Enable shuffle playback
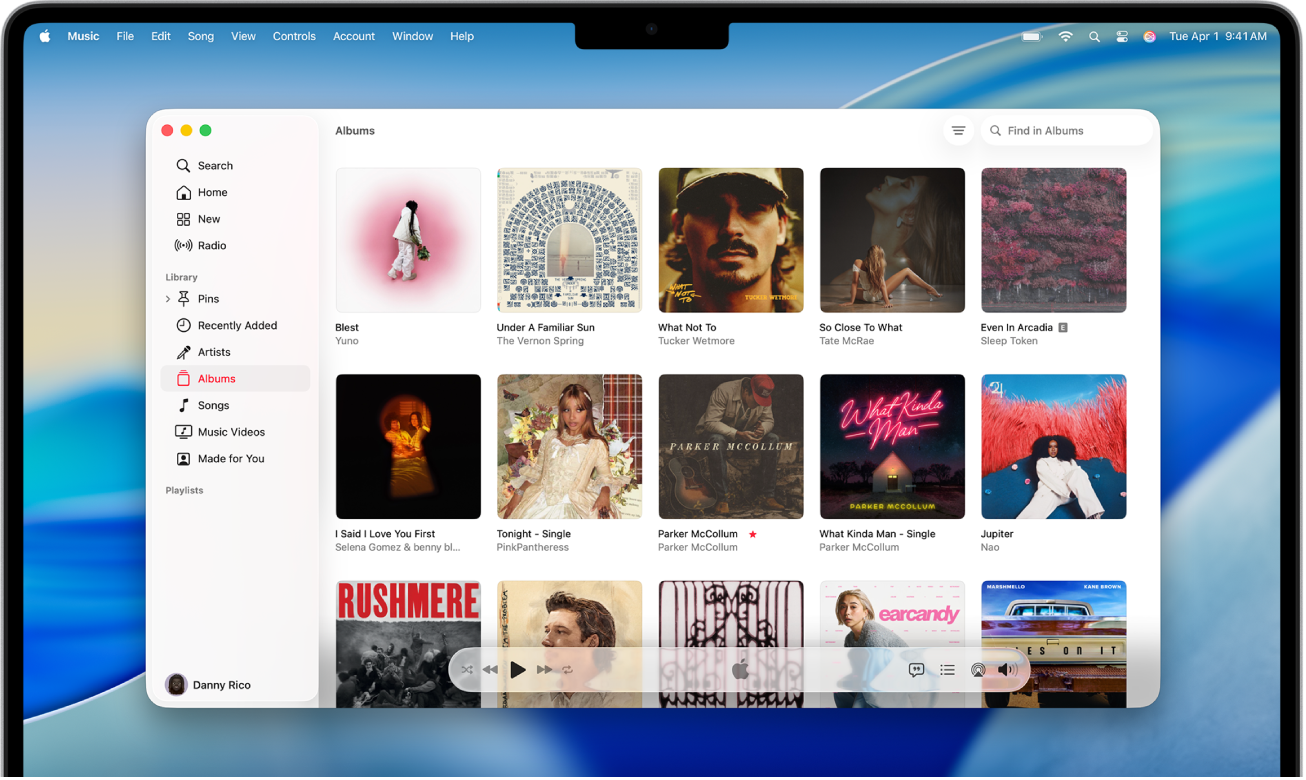The height and width of the screenshot is (780, 1306). click(466, 669)
